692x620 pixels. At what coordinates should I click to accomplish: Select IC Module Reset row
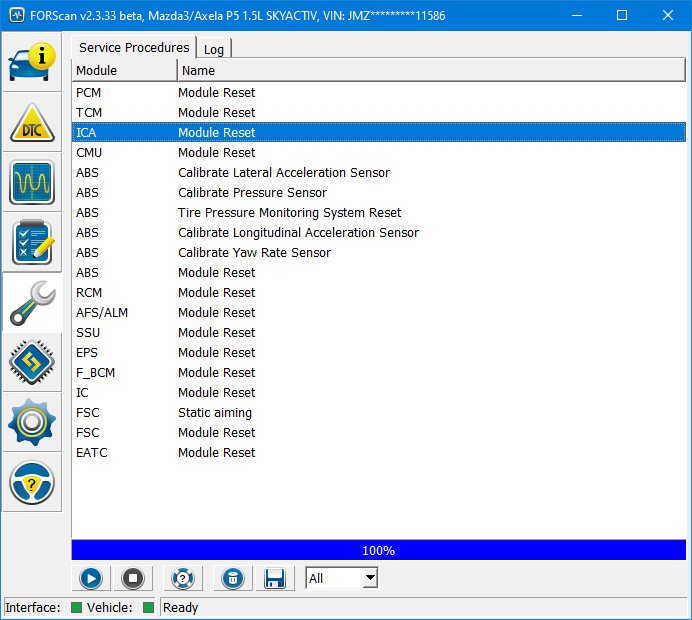(379, 393)
